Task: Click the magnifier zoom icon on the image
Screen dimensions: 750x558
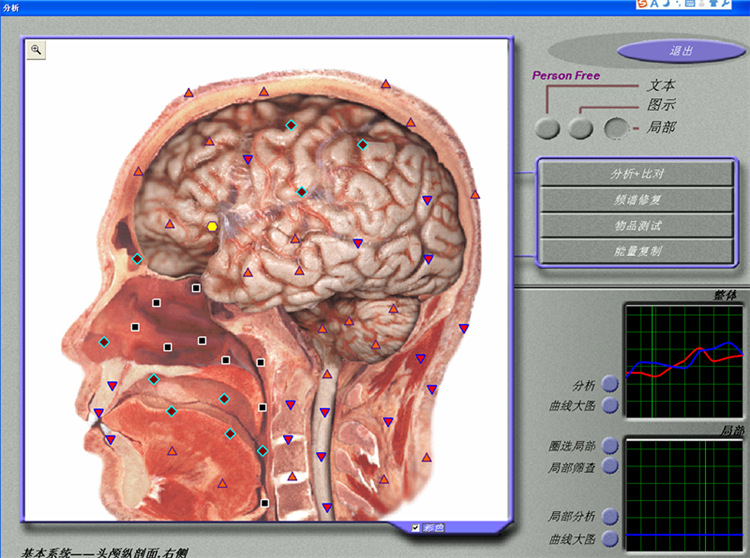Action: (x=36, y=49)
